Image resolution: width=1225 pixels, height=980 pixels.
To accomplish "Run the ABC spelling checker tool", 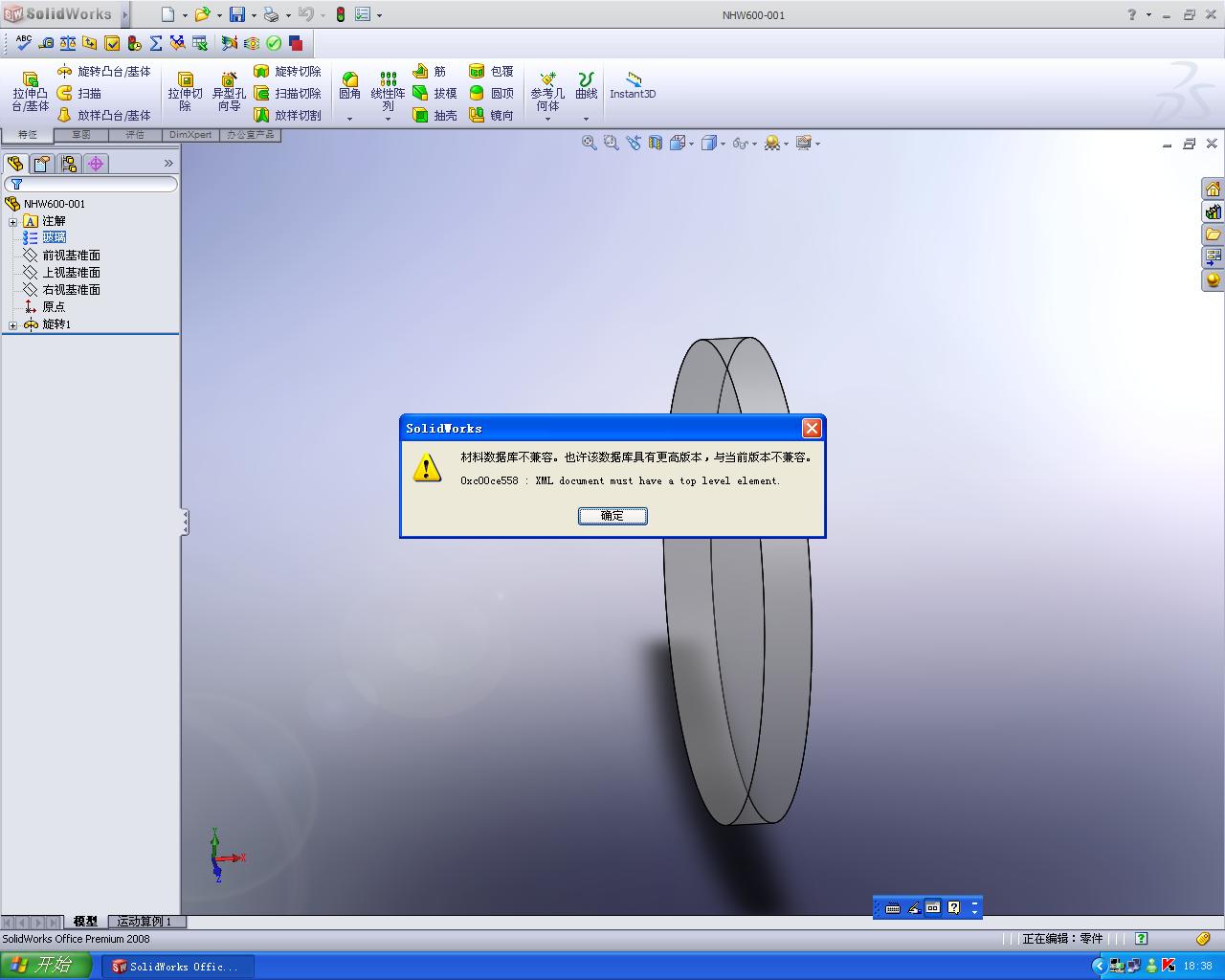I will coord(24,43).
